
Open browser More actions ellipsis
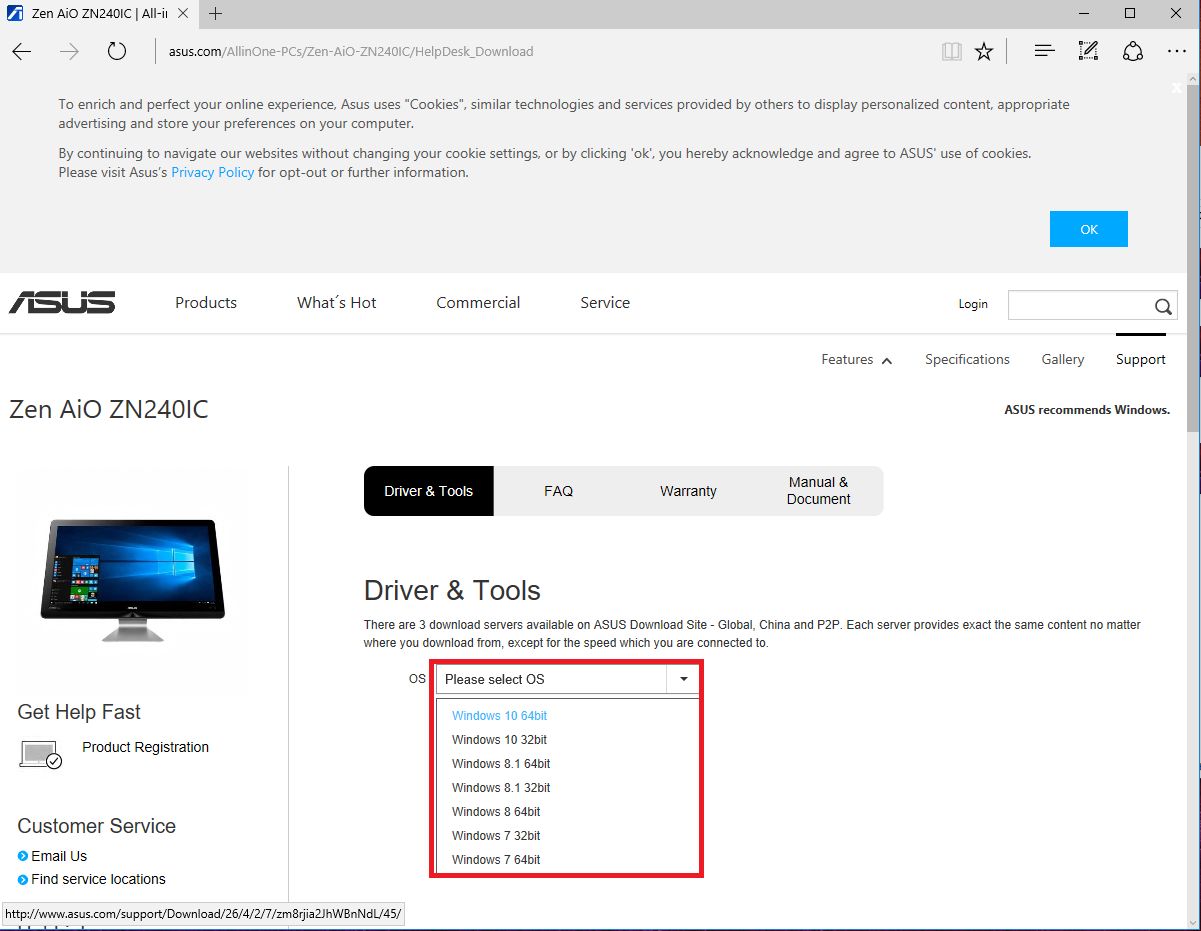coord(1176,51)
